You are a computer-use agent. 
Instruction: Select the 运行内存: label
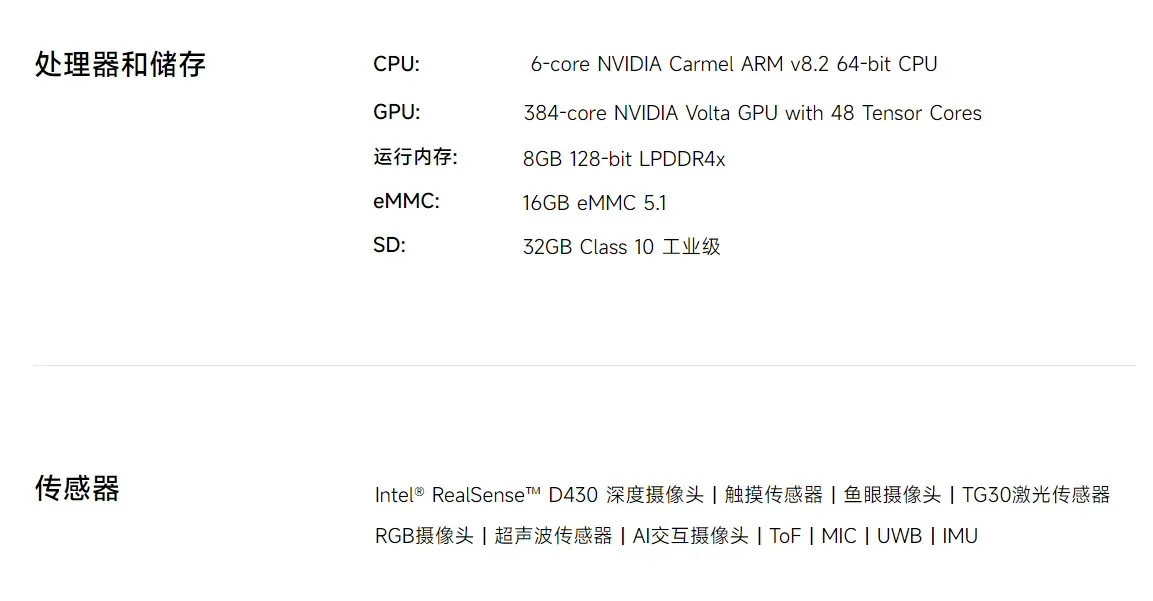tap(415, 157)
